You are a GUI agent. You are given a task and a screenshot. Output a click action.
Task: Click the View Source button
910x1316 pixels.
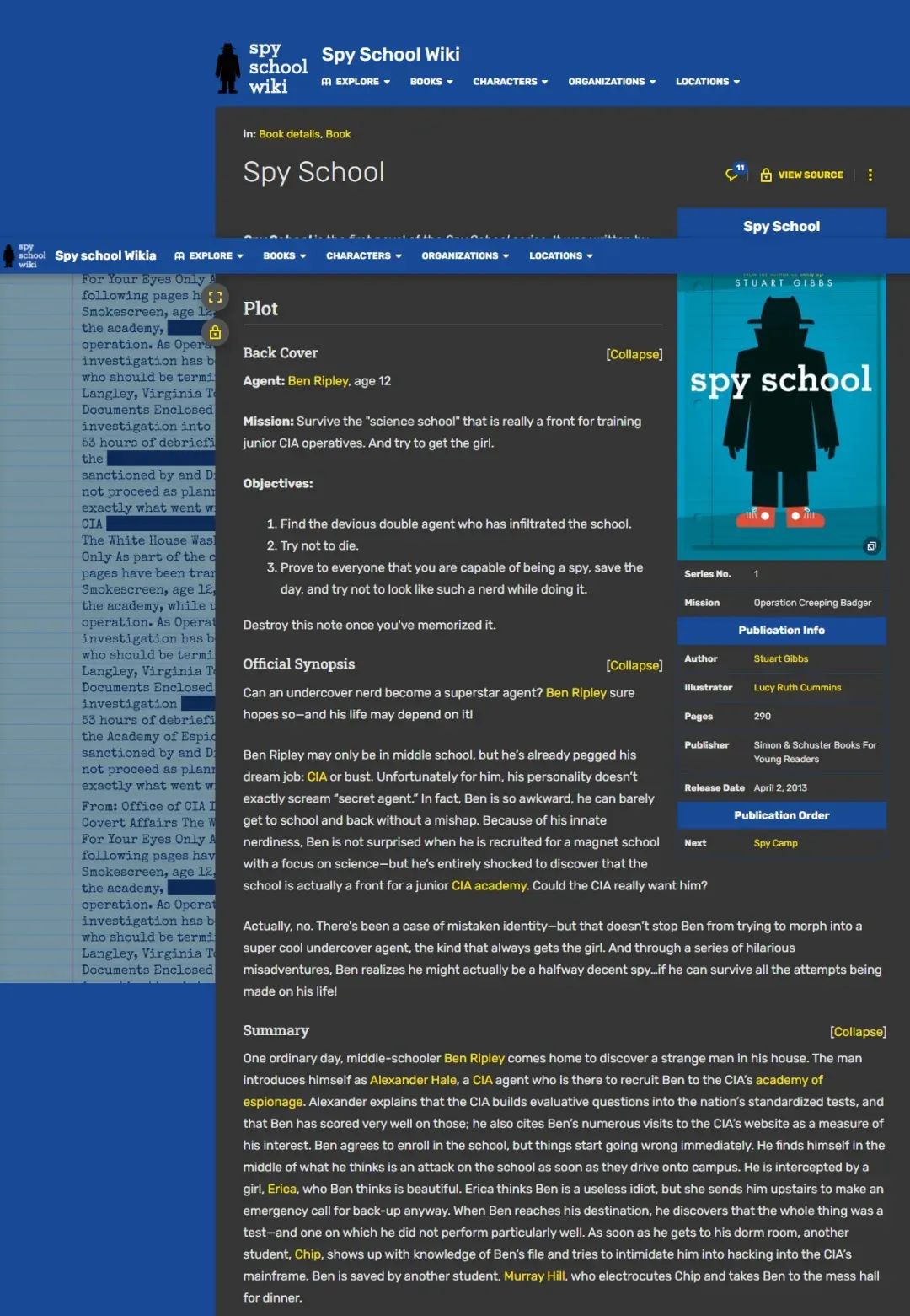pos(801,175)
